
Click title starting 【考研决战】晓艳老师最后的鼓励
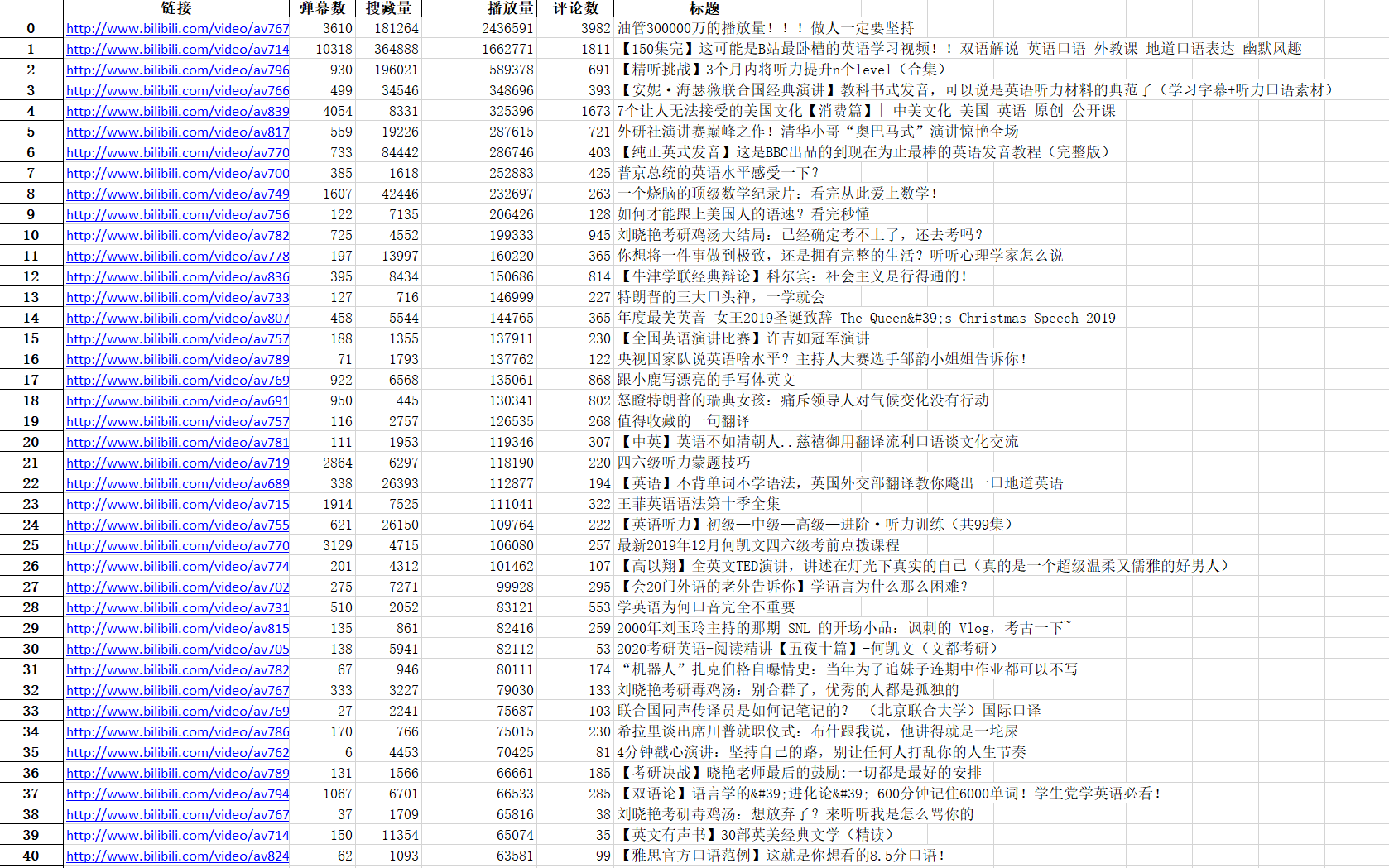800,773
